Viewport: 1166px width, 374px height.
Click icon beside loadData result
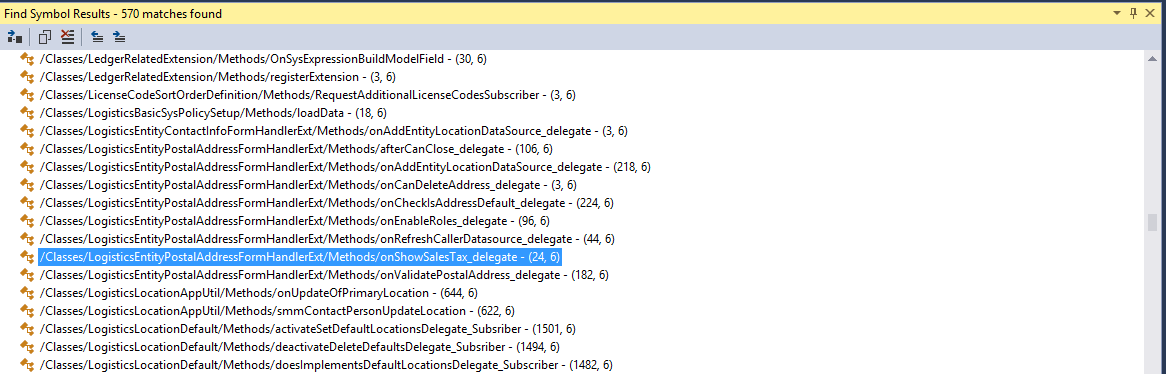pyautogui.click(x=28, y=112)
